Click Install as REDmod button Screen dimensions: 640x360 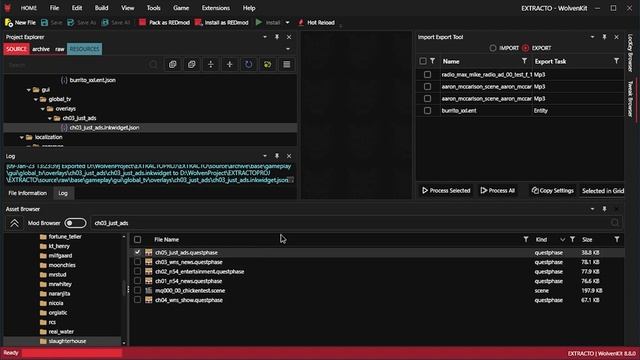222,22
